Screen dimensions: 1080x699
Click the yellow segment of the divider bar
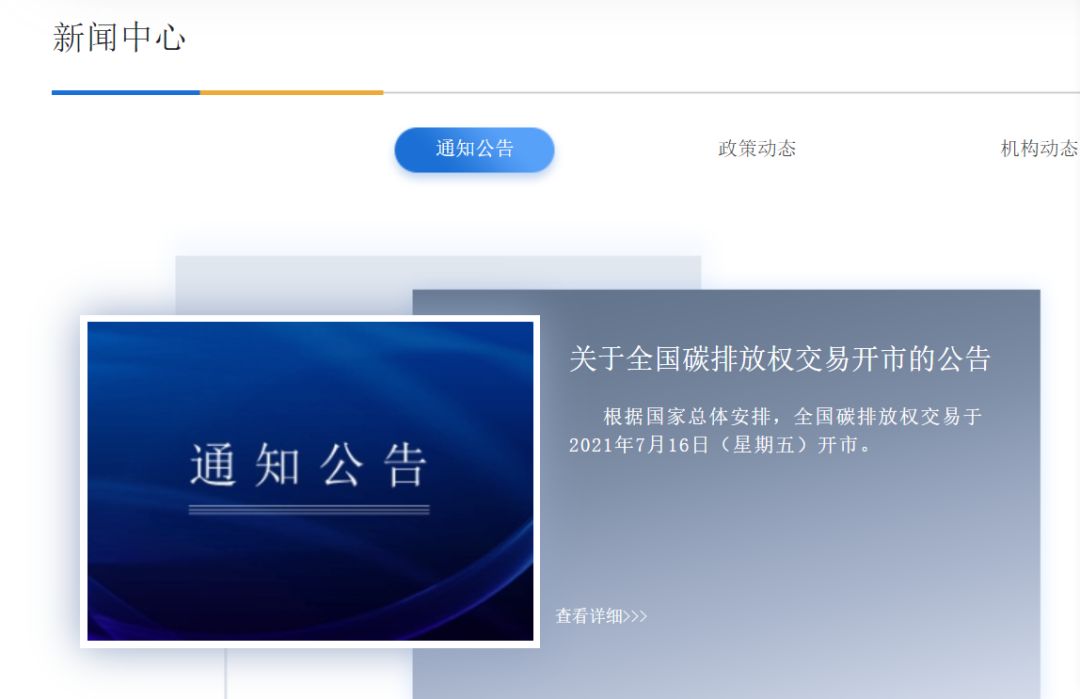(x=292, y=91)
